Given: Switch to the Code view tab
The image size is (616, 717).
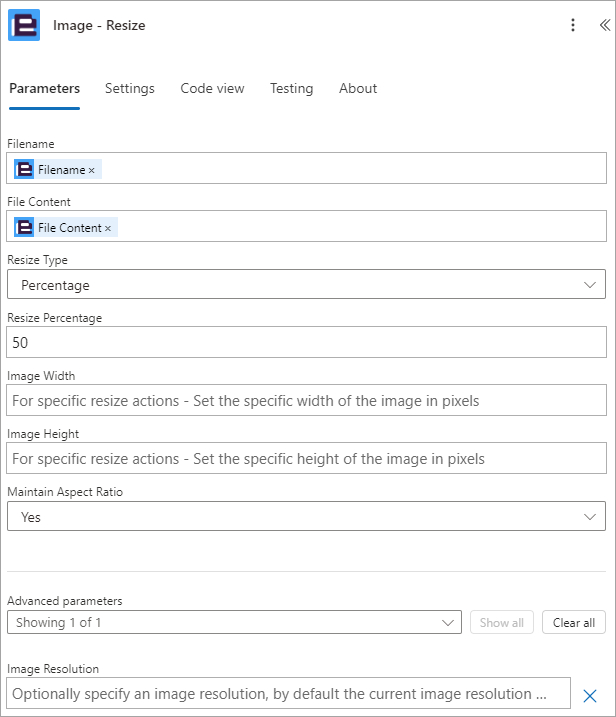Looking at the screenshot, I should [212, 88].
